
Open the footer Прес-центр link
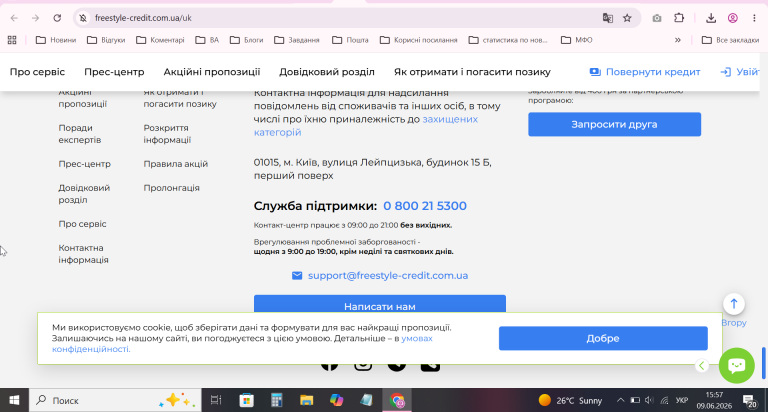click(84, 164)
